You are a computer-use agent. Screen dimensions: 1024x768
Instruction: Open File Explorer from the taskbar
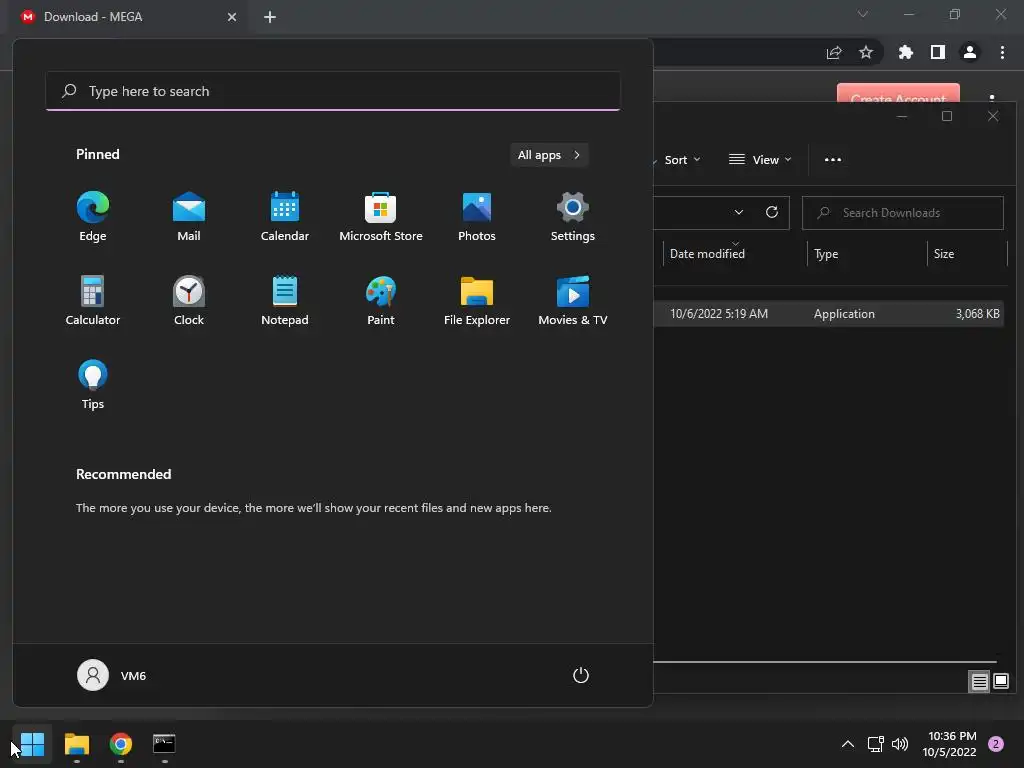click(x=76, y=744)
